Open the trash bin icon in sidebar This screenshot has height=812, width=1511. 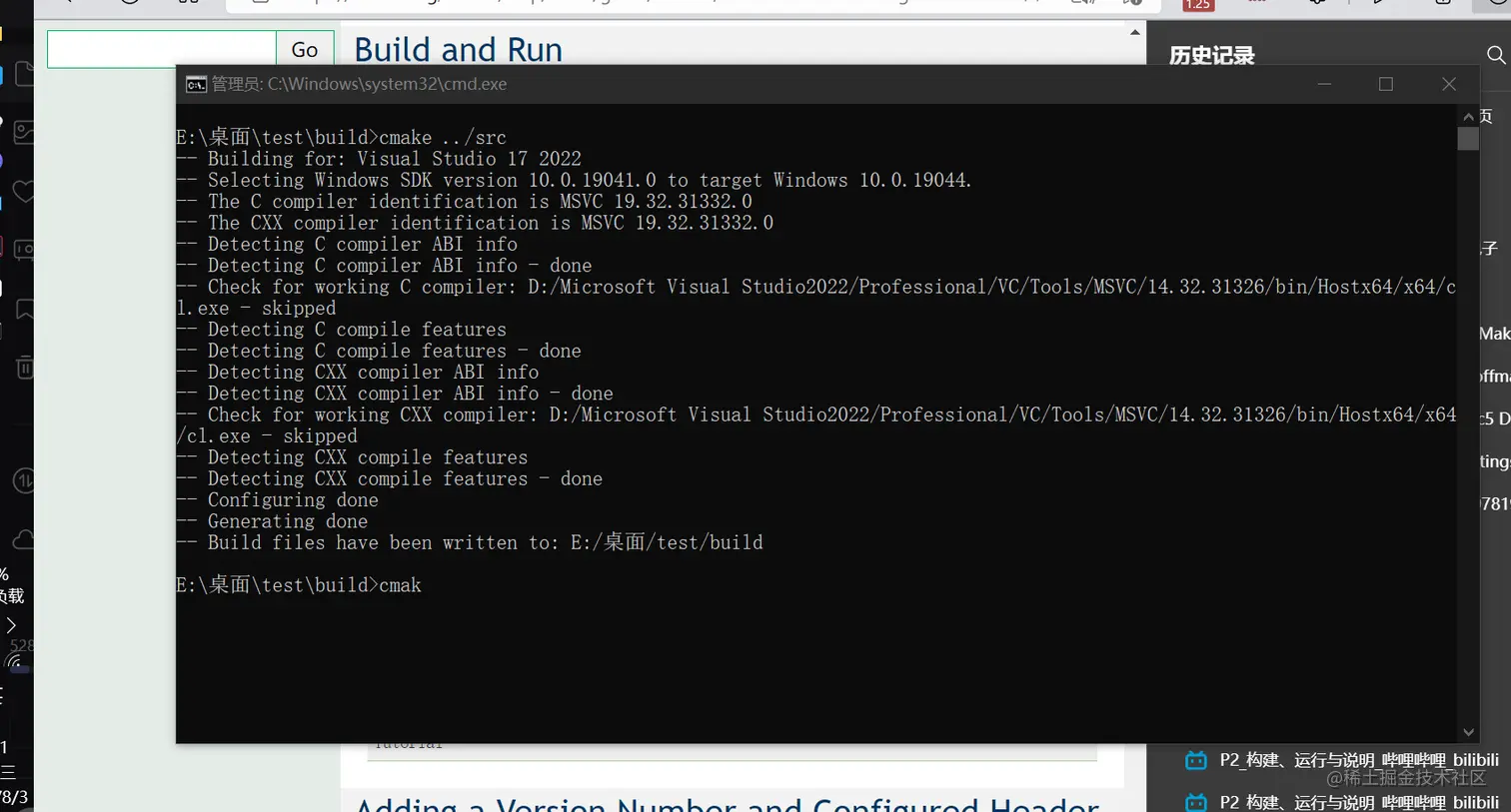[x=25, y=368]
